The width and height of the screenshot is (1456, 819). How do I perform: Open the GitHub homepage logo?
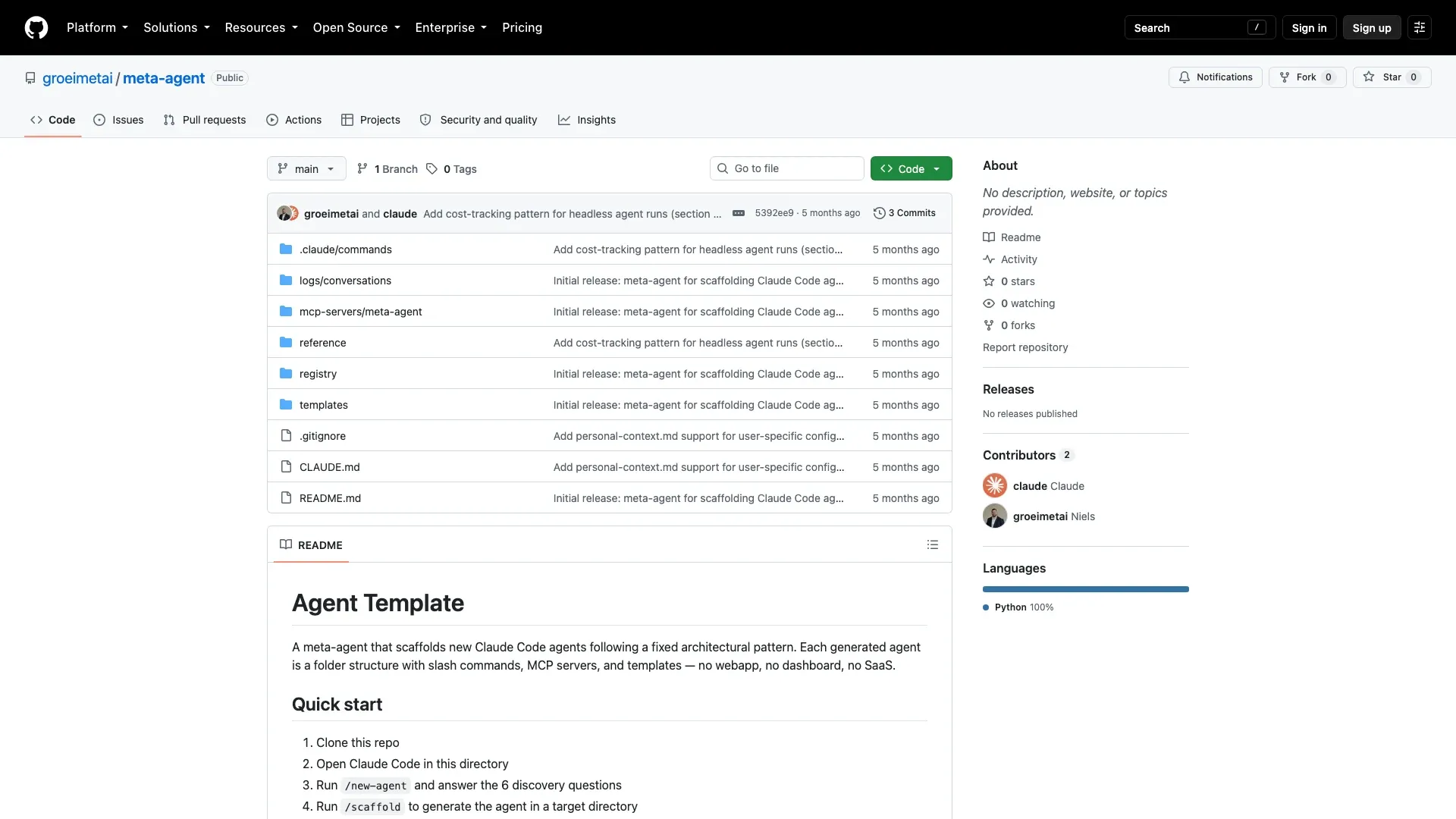click(x=36, y=27)
